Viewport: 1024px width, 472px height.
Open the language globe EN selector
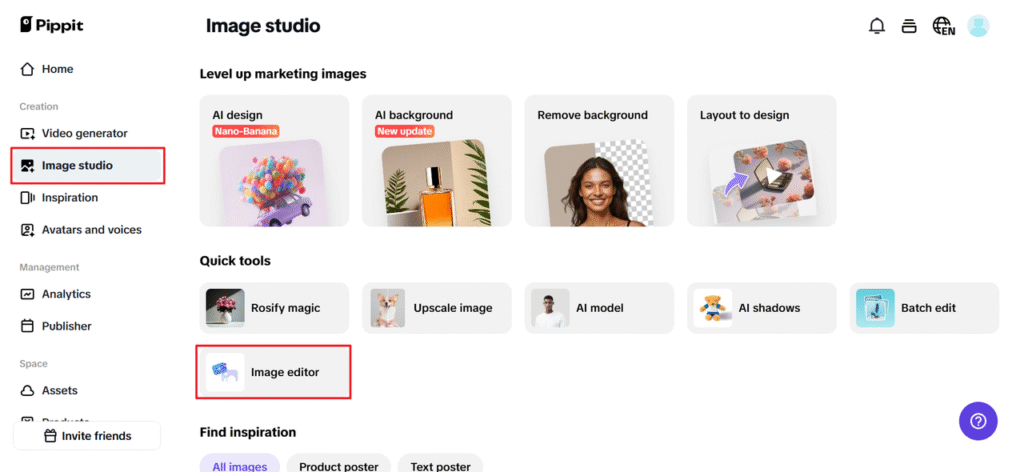tap(943, 26)
